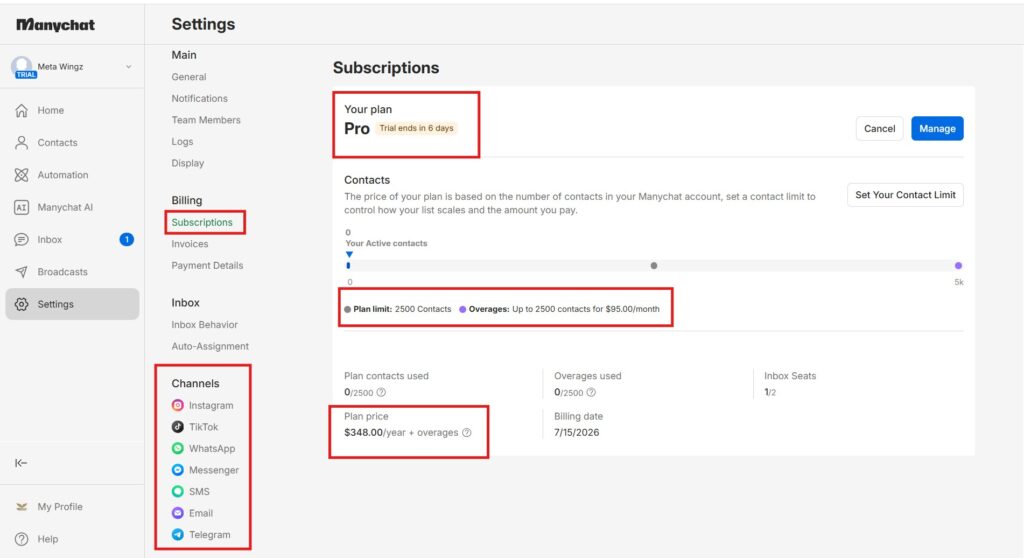Click the gray plan limit marker on slider

[654, 266]
